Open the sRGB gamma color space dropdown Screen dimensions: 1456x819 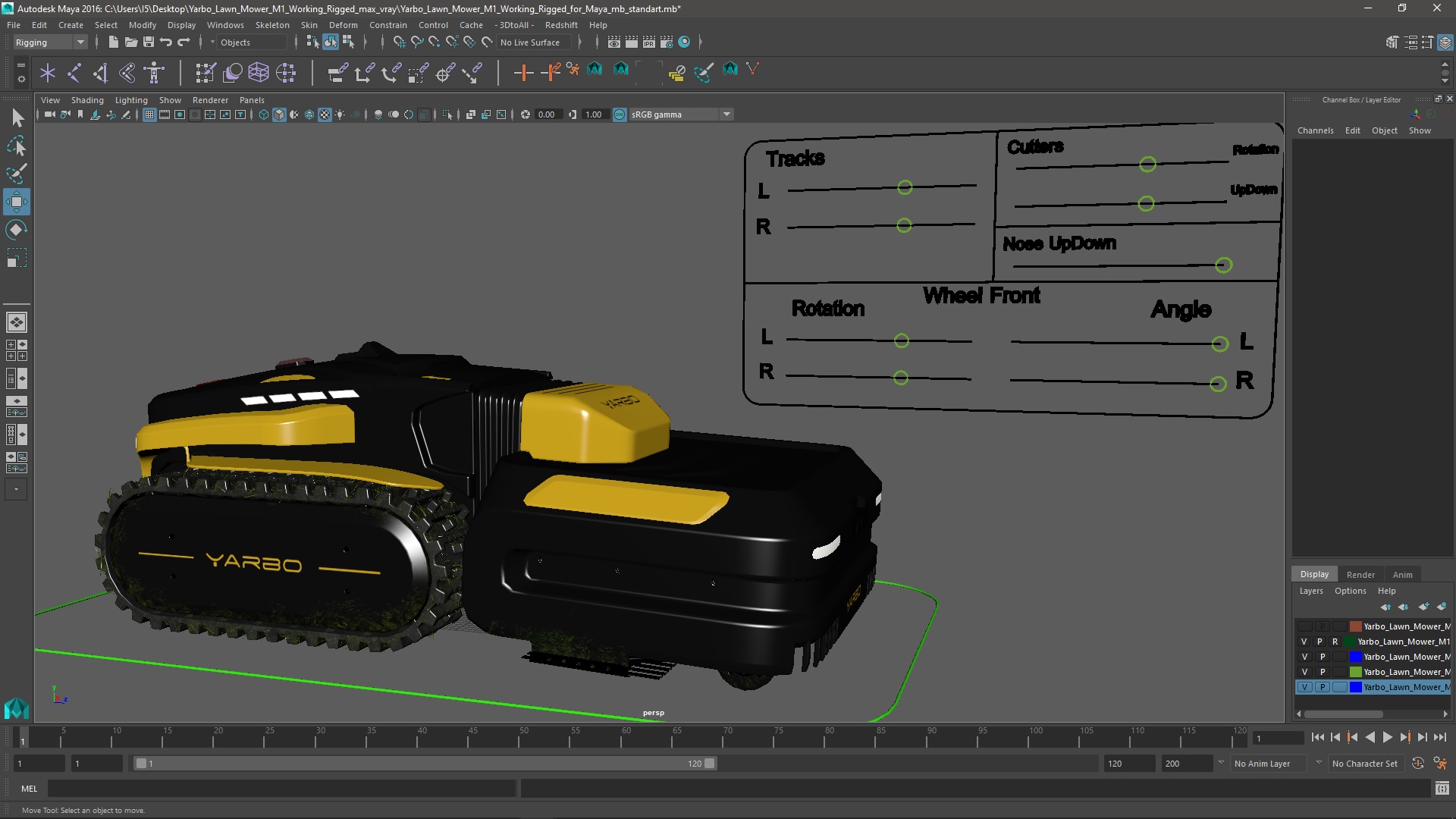click(681, 115)
